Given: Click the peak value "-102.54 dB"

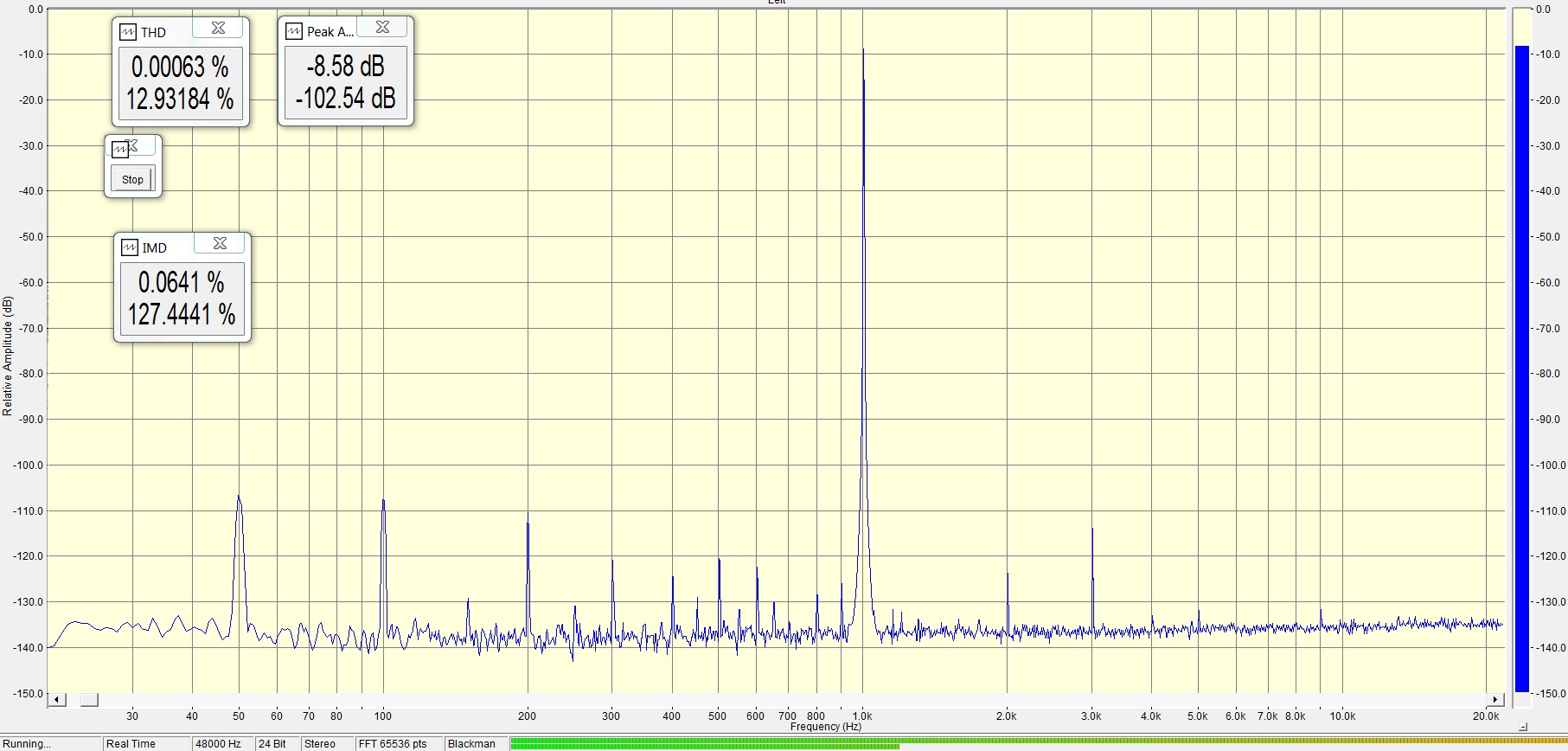Looking at the screenshot, I should tap(345, 98).
